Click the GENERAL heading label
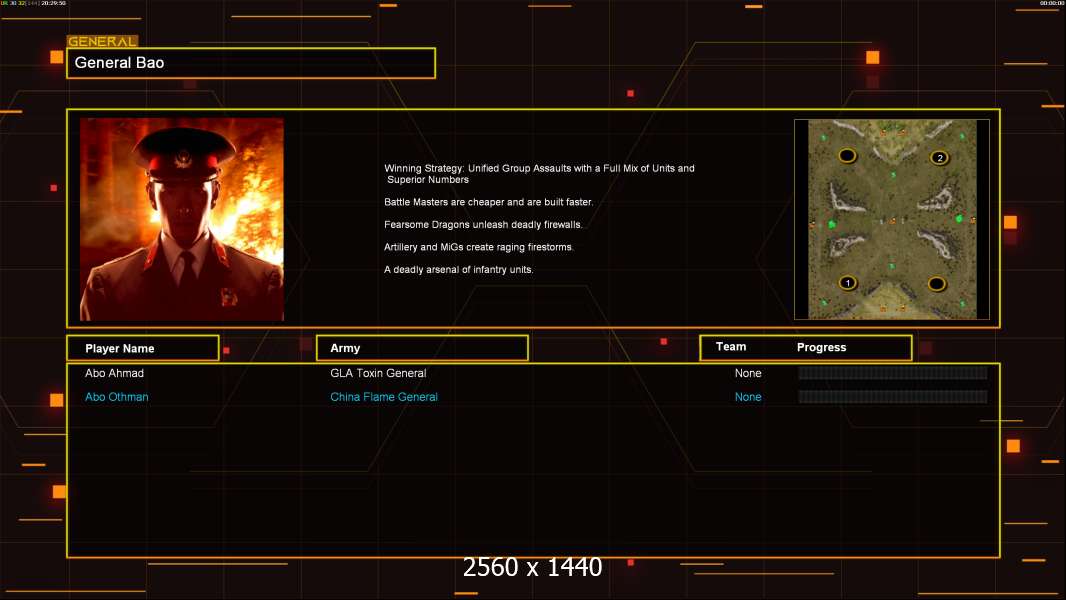1066x600 pixels. pos(102,41)
